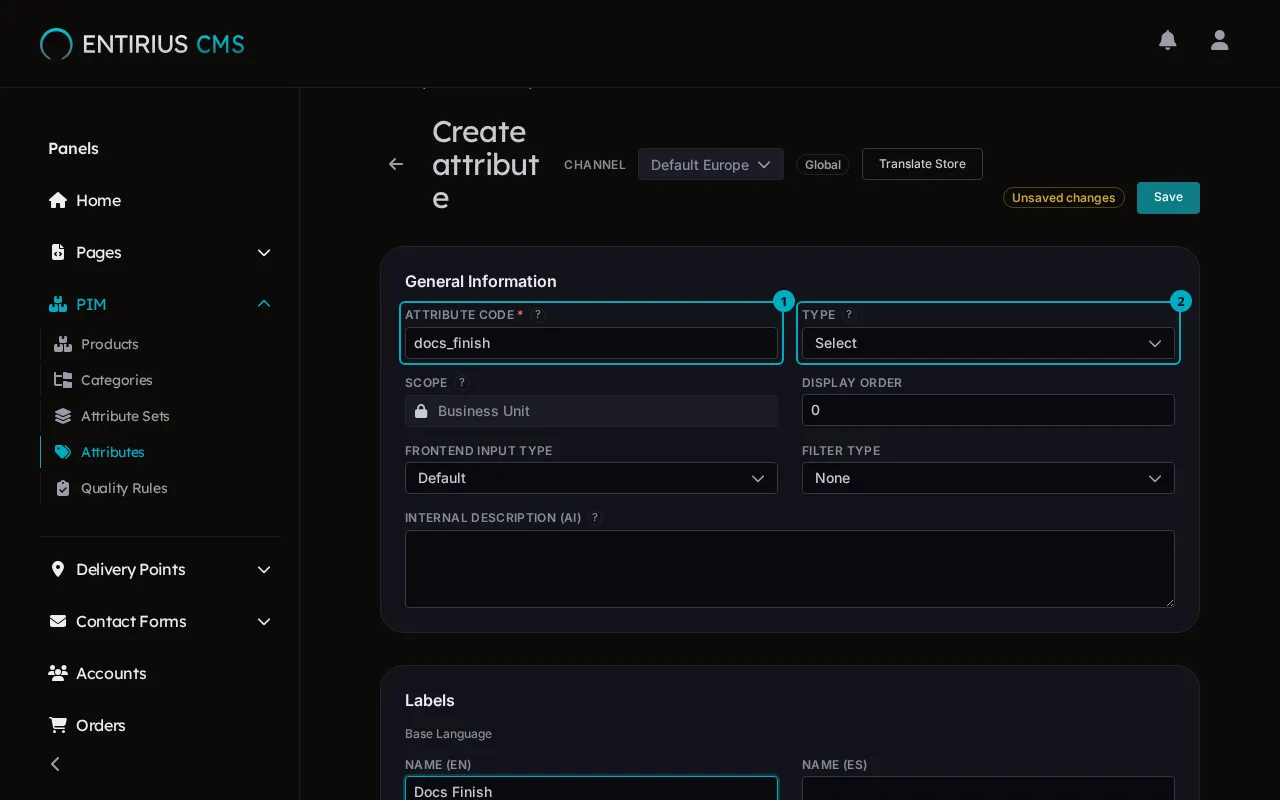Click the Global scope badge
1280x800 pixels.
coord(823,165)
